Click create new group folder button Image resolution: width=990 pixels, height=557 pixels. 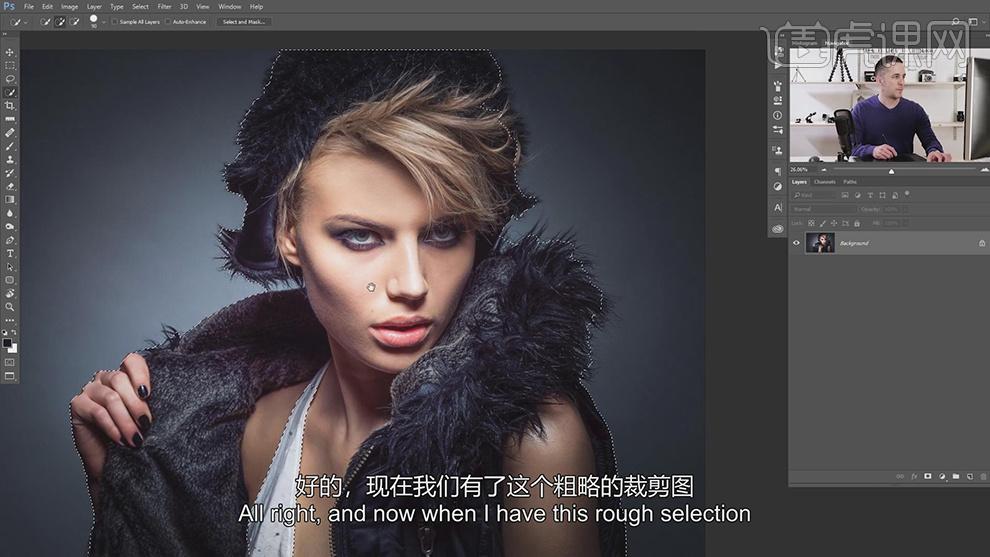(956, 476)
